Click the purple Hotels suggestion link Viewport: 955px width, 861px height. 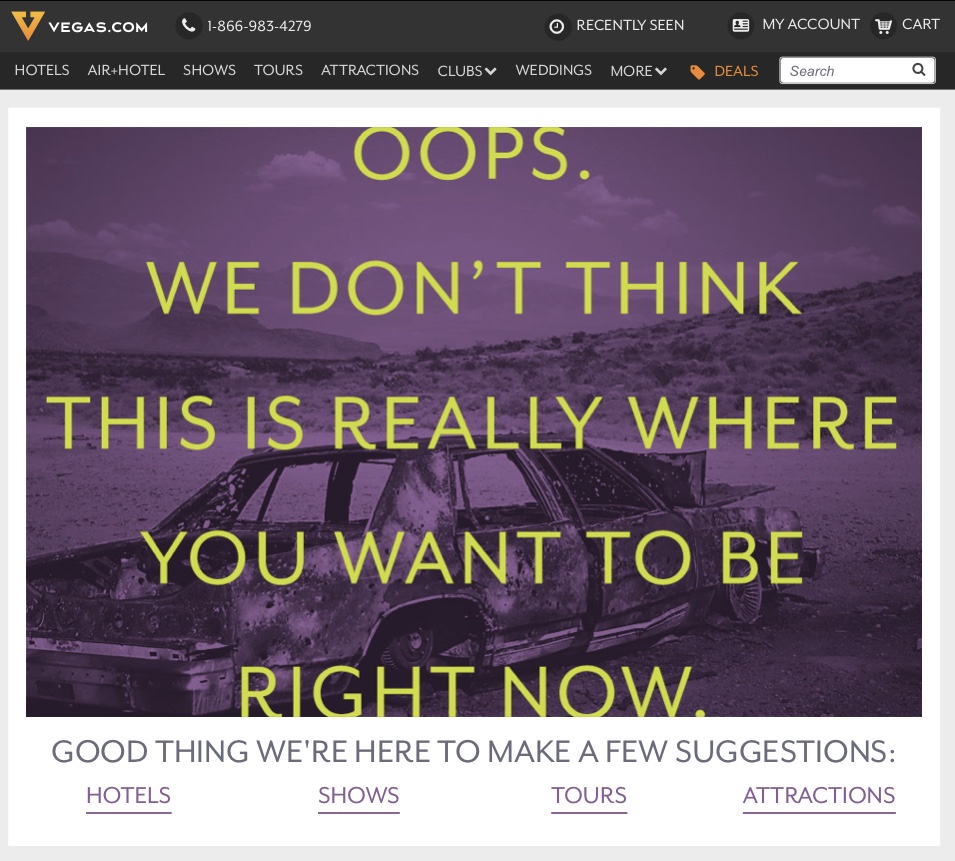tap(129, 796)
